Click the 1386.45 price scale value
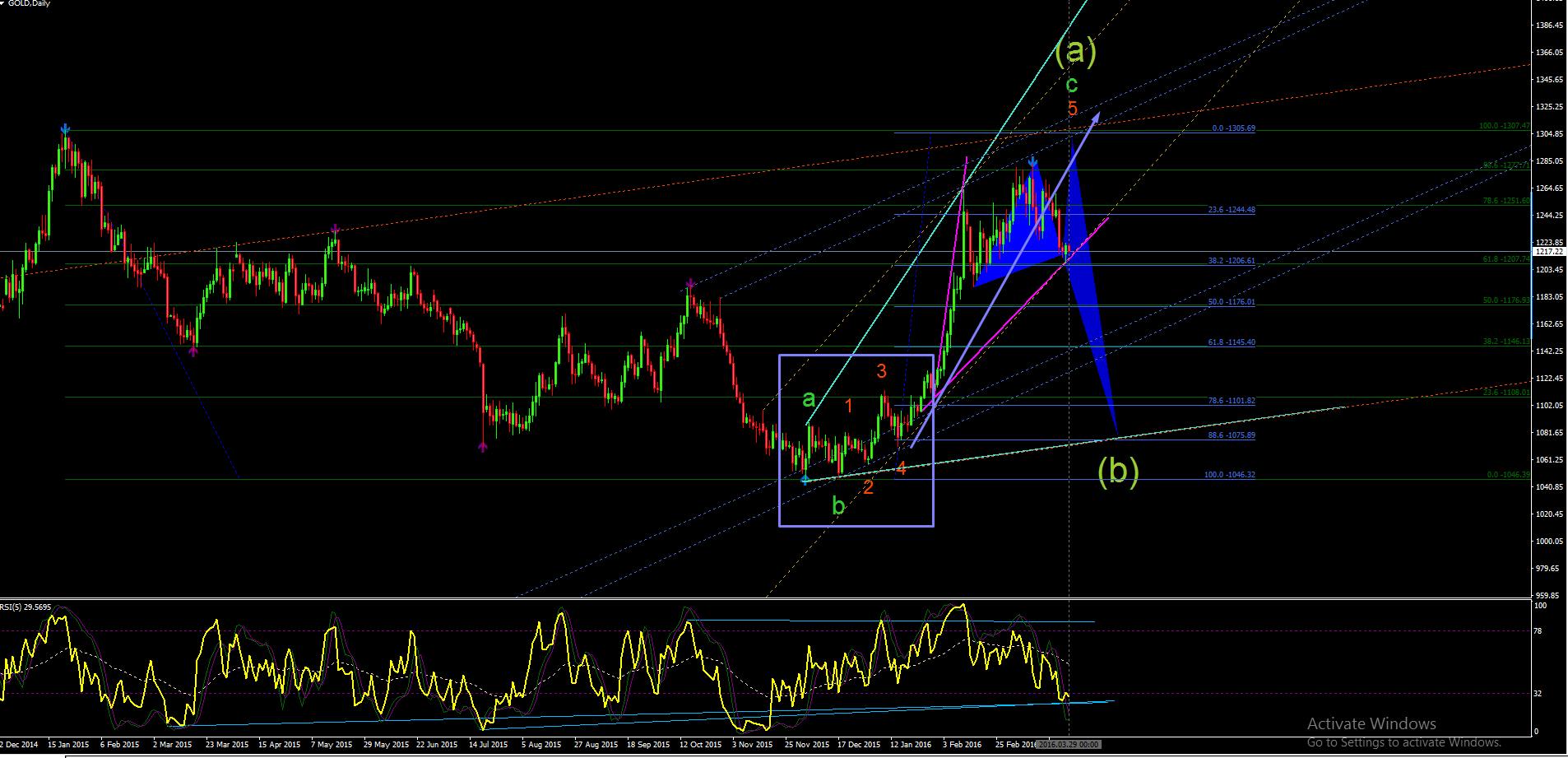 point(1549,26)
